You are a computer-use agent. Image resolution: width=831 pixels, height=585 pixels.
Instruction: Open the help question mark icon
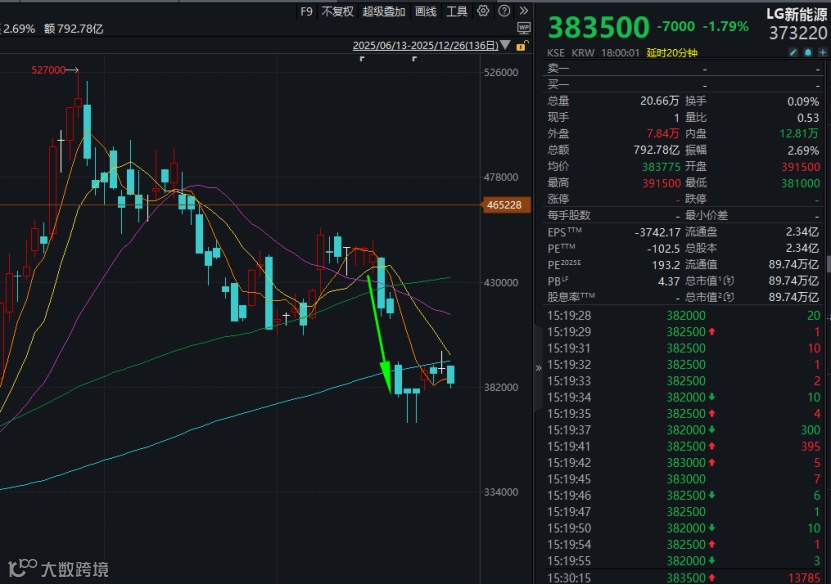pyautogui.click(x=505, y=11)
